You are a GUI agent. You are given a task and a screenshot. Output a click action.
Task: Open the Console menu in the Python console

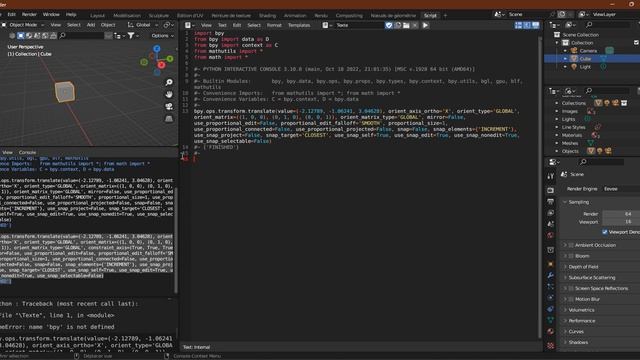point(27,152)
